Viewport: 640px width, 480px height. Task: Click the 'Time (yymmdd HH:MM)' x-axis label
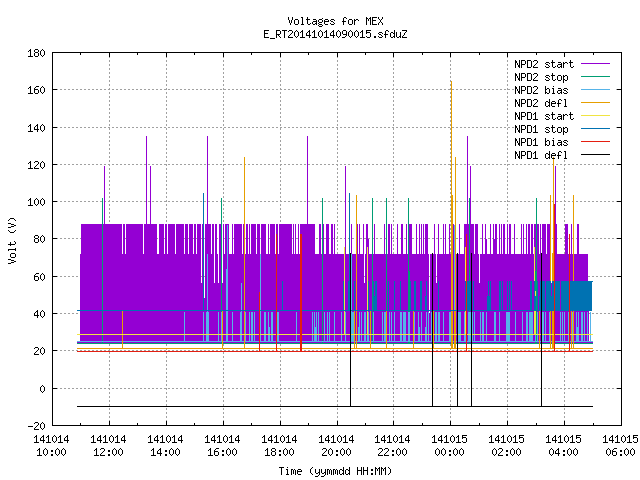[x=335, y=471]
